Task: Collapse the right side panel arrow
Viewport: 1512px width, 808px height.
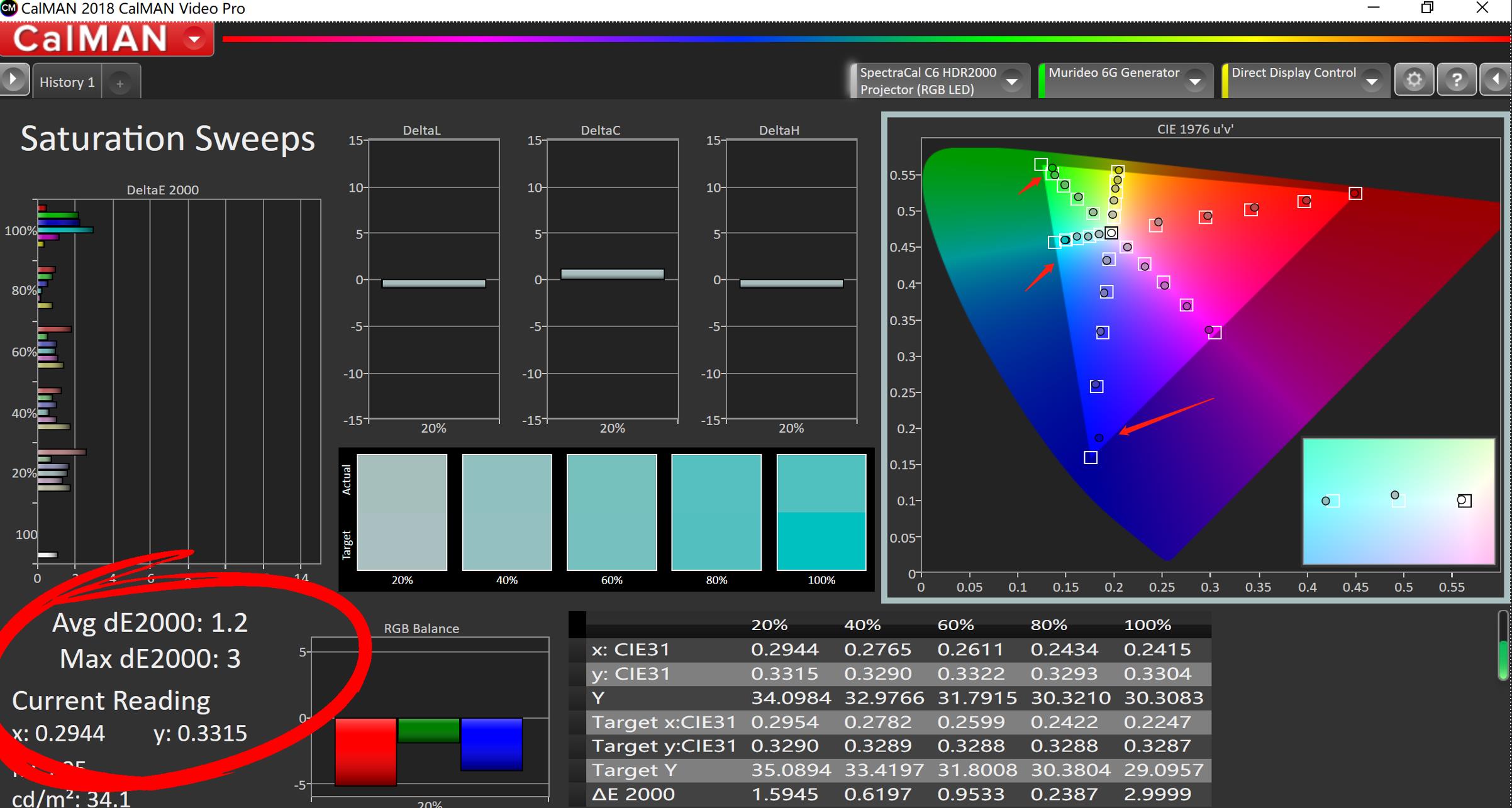Action: coord(1496,80)
